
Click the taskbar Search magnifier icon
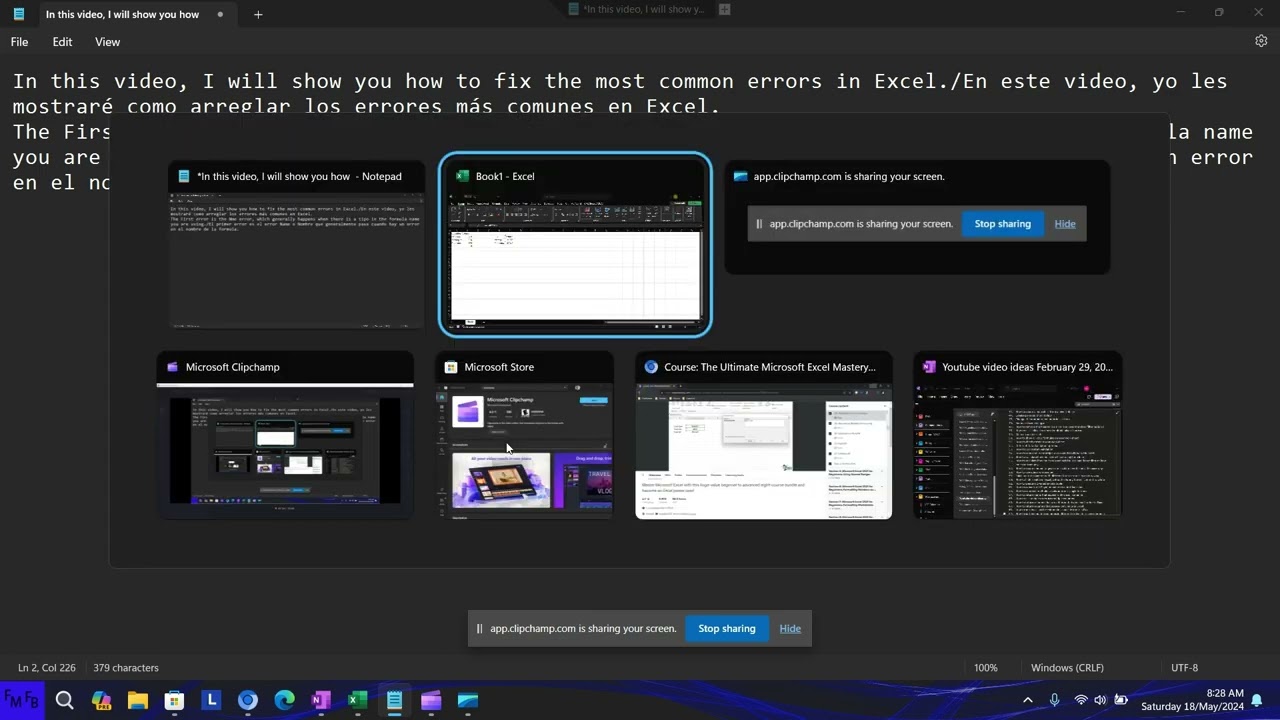coord(64,701)
